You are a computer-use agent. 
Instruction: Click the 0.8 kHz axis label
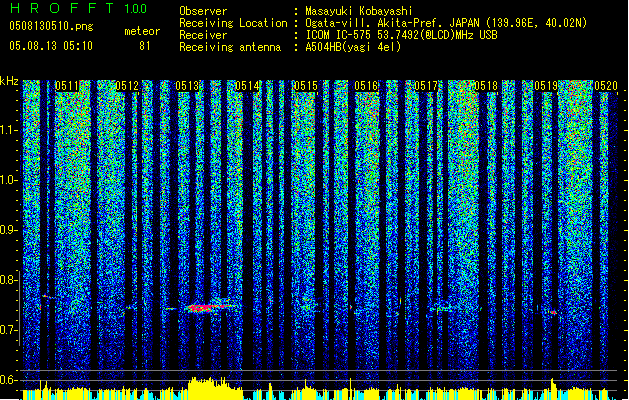pyautogui.click(x=9, y=280)
